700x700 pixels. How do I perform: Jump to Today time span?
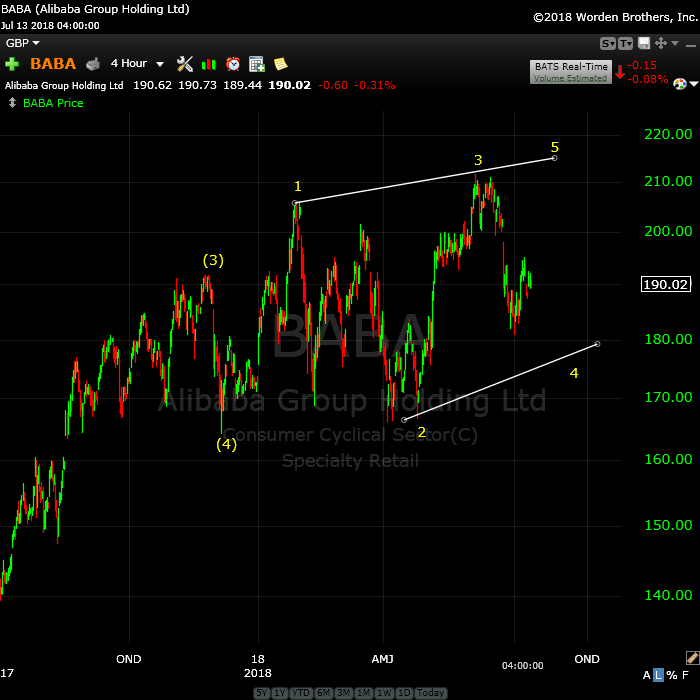pos(430,693)
